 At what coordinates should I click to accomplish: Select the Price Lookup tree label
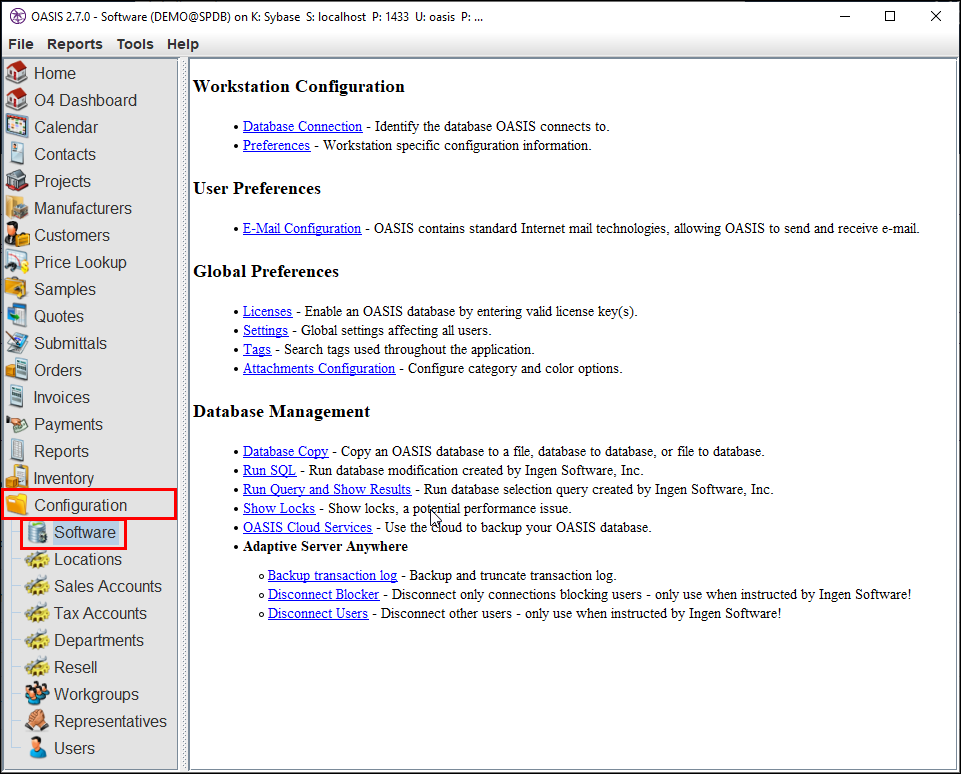tap(80, 262)
